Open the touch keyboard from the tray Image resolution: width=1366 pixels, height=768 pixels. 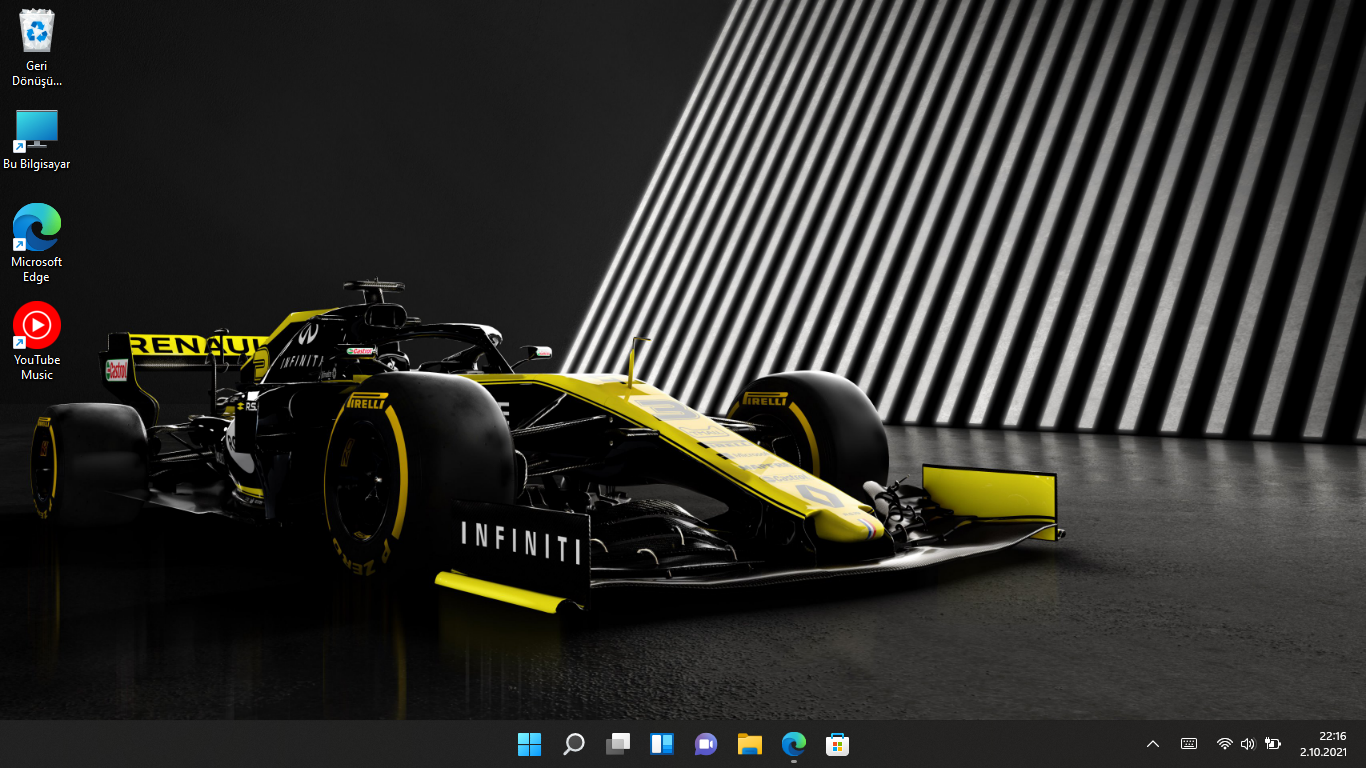[1189, 744]
